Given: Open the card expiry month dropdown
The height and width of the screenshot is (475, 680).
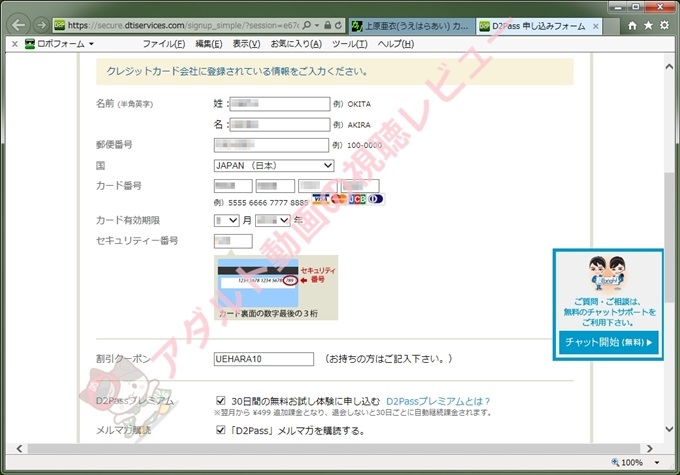Looking at the screenshot, I should pyautogui.click(x=226, y=220).
